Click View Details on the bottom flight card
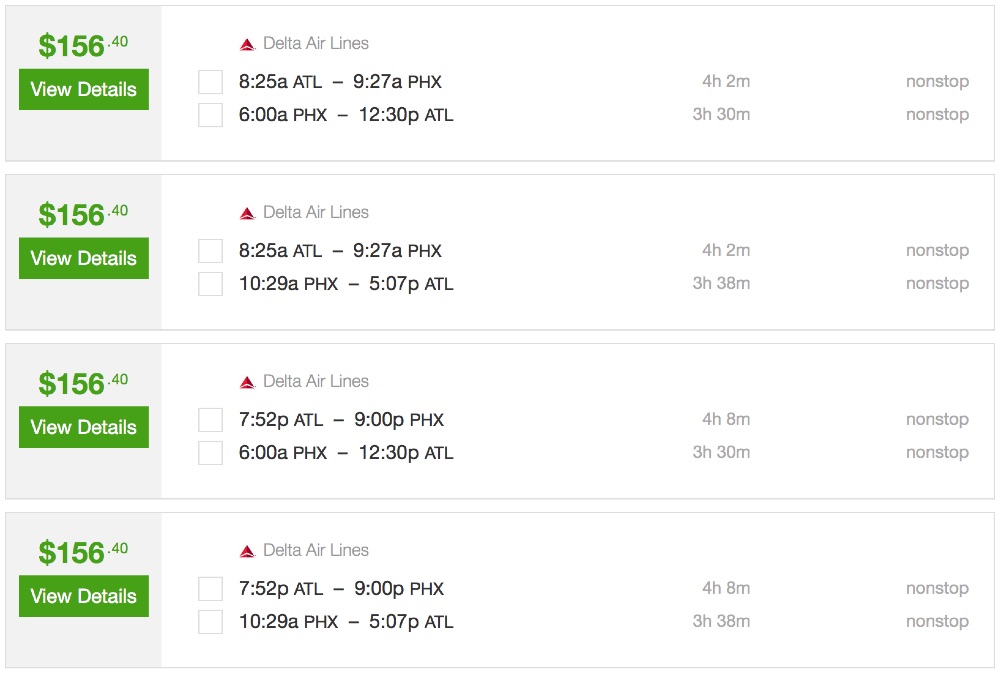Screen dimensions: 1000x676 (83, 596)
